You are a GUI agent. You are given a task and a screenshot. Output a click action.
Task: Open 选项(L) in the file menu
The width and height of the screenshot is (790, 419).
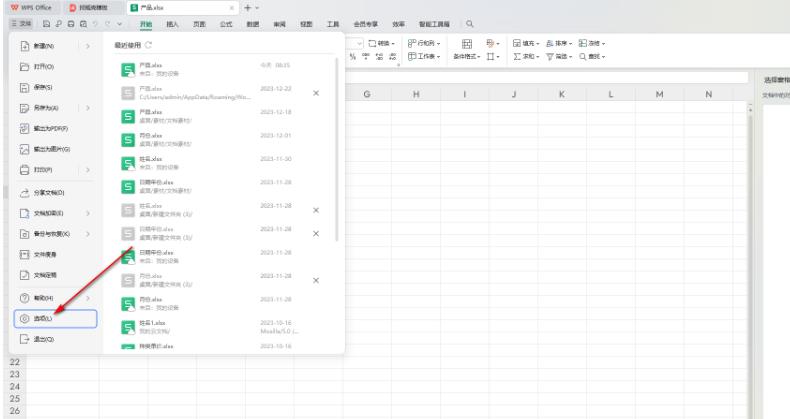pos(55,319)
